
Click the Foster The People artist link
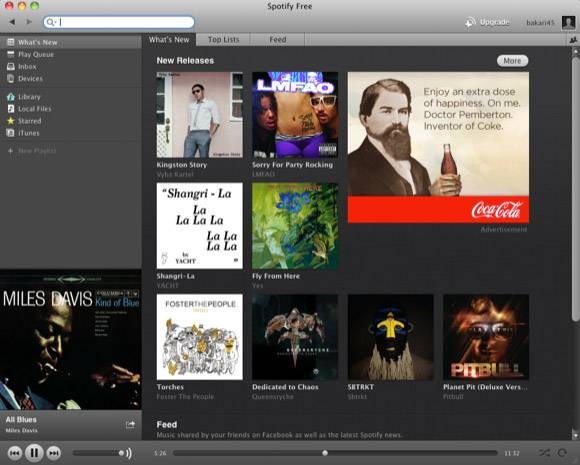pyautogui.click(x=185, y=397)
